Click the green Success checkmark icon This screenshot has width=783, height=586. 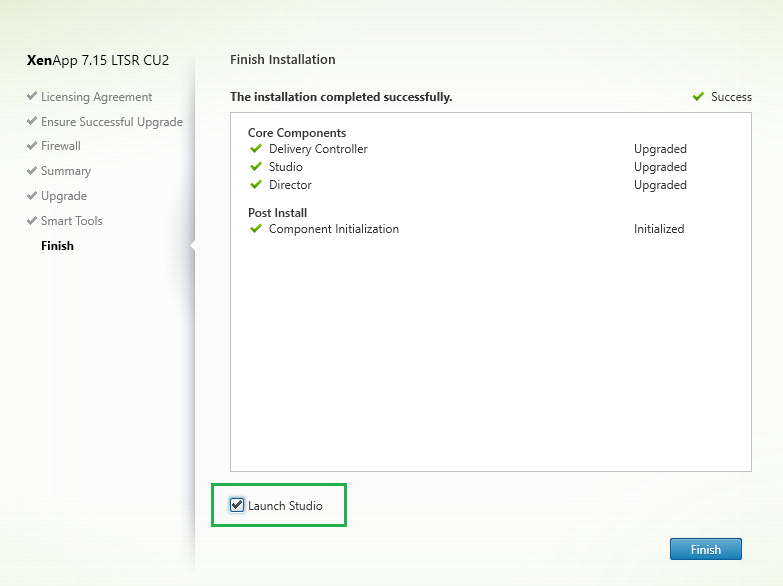[x=698, y=97]
